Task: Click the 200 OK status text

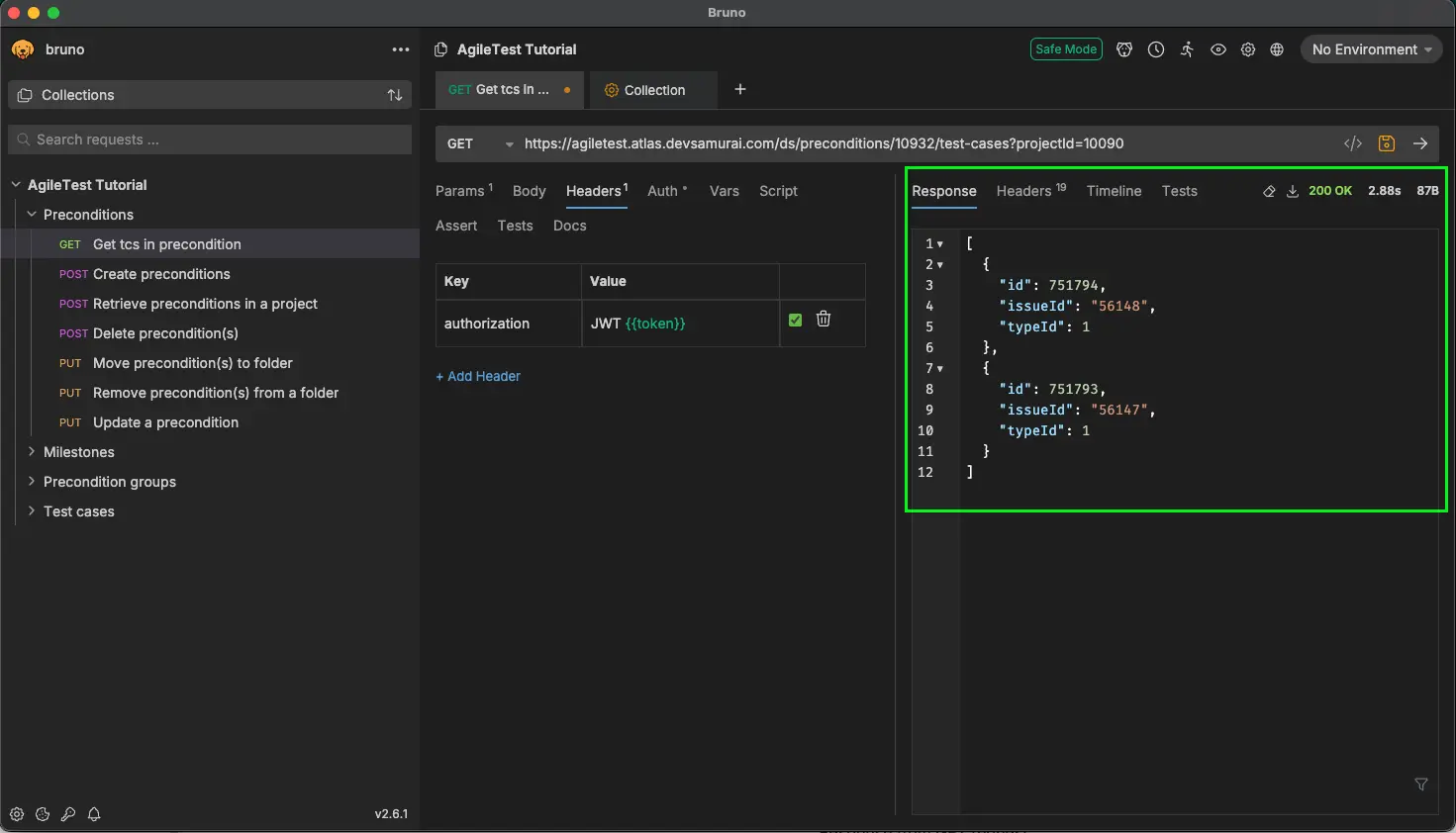Action: (x=1330, y=191)
